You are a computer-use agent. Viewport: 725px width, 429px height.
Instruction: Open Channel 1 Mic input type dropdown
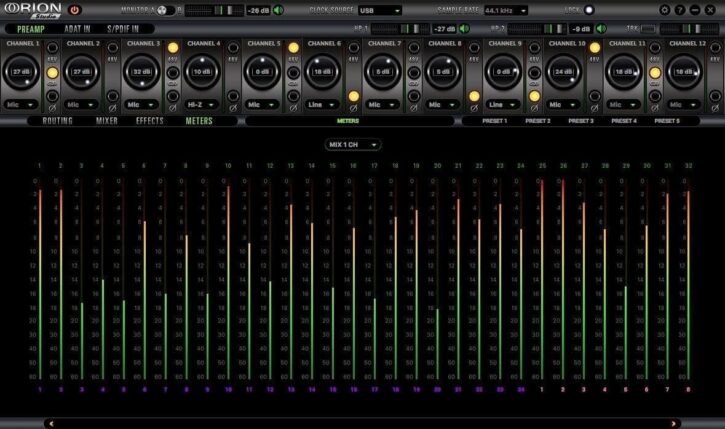20,105
